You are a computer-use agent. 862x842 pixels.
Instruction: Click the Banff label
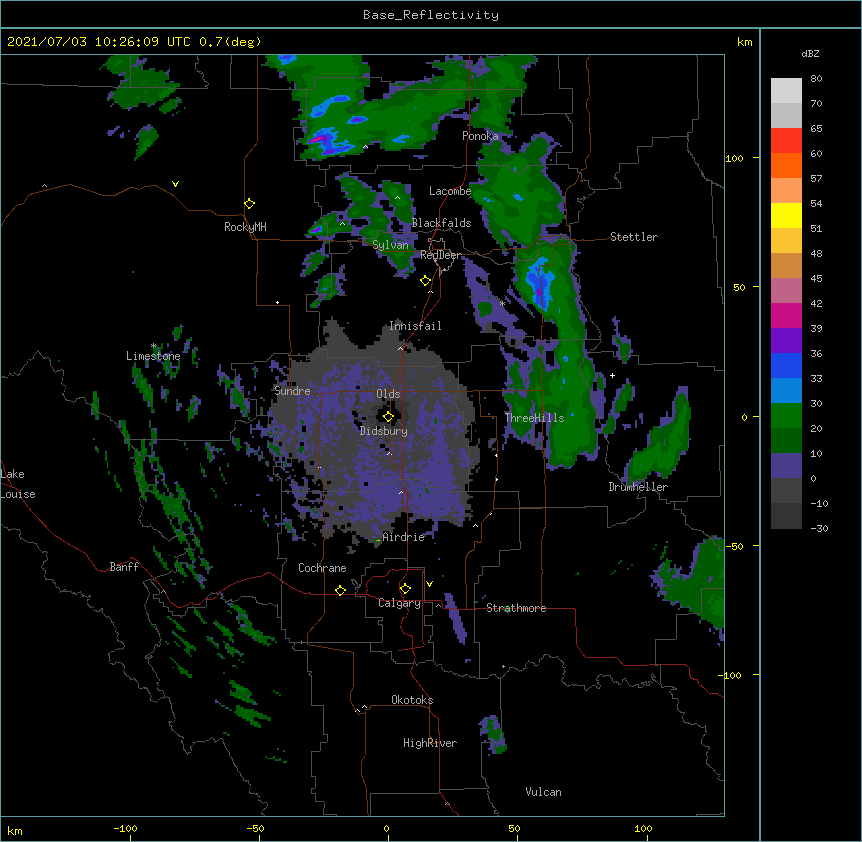click(x=124, y=567)
